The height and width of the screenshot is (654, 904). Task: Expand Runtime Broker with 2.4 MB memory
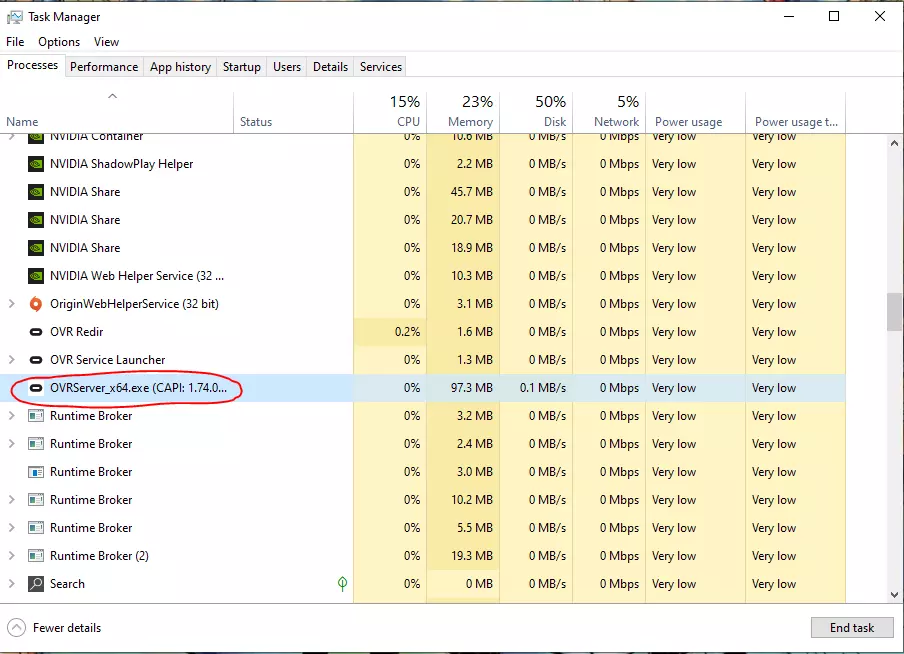click(x=12, y=443)
